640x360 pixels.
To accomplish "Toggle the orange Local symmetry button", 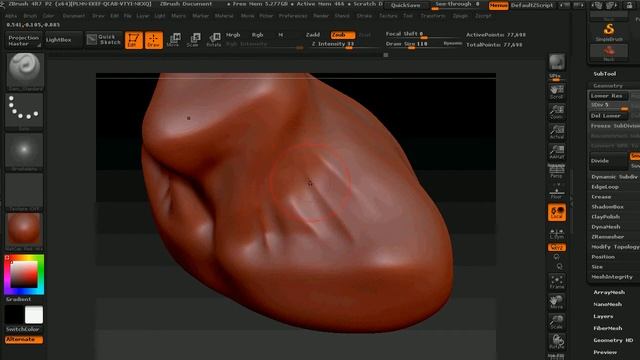I will (x=557, y=213).
